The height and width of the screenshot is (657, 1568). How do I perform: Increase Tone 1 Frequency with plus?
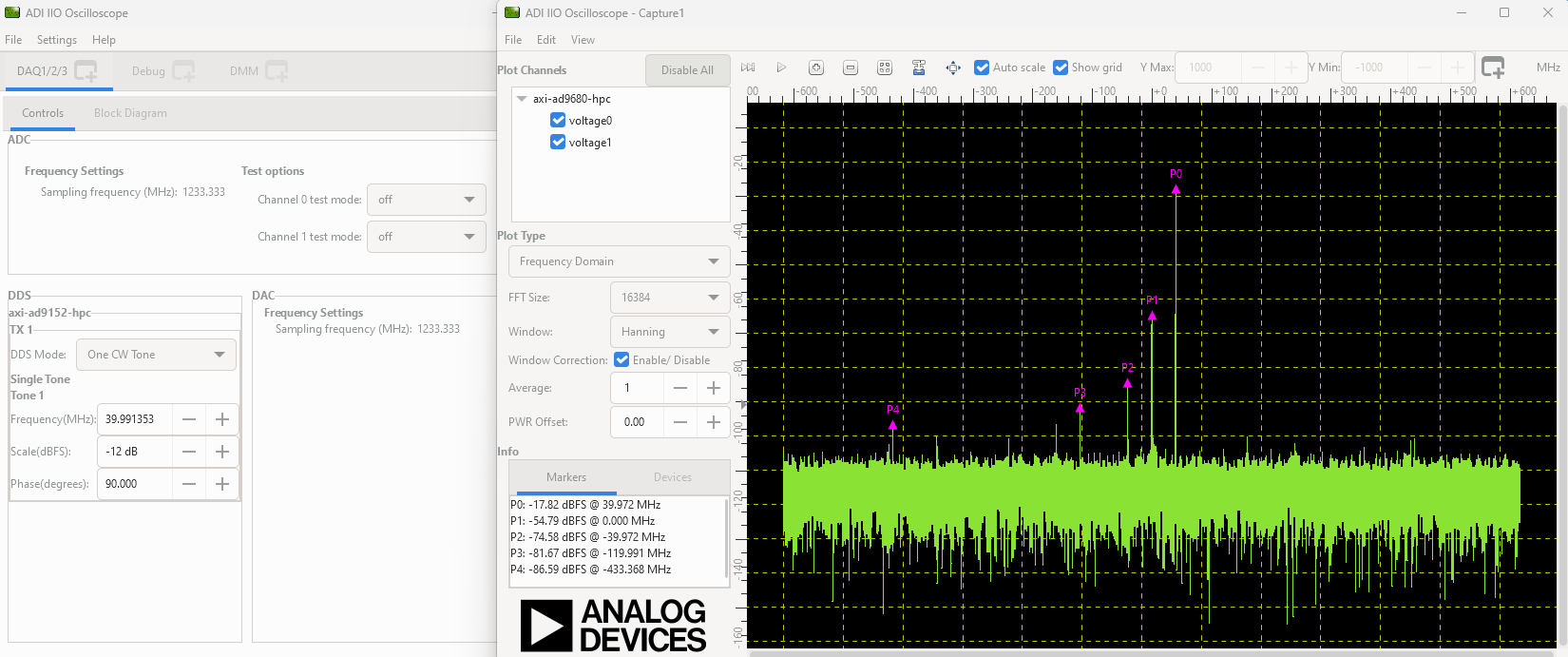[222, 419]
